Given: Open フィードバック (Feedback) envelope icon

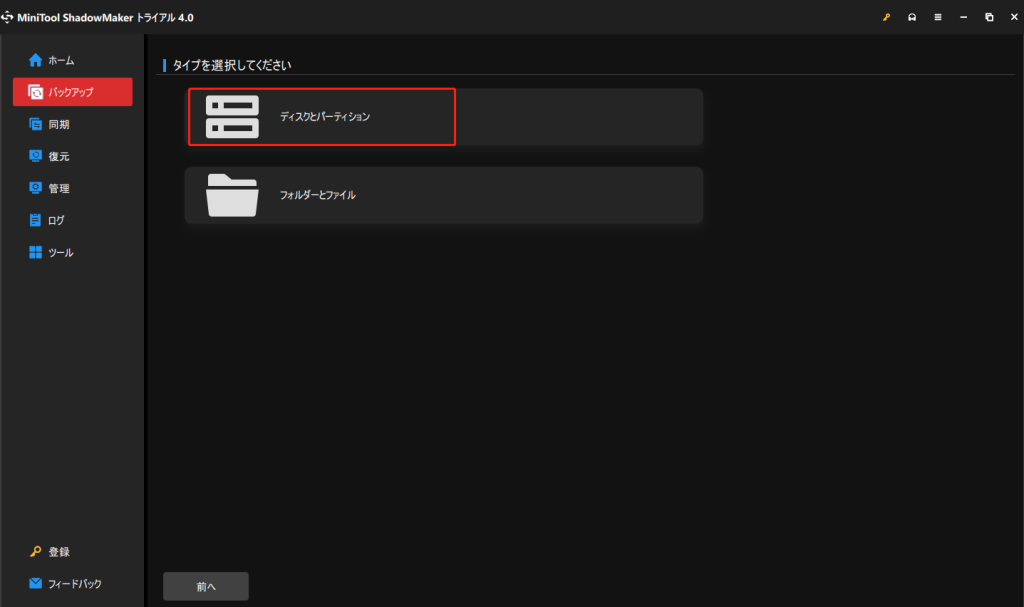Looking at the screenshot, I should coord(36,584).
